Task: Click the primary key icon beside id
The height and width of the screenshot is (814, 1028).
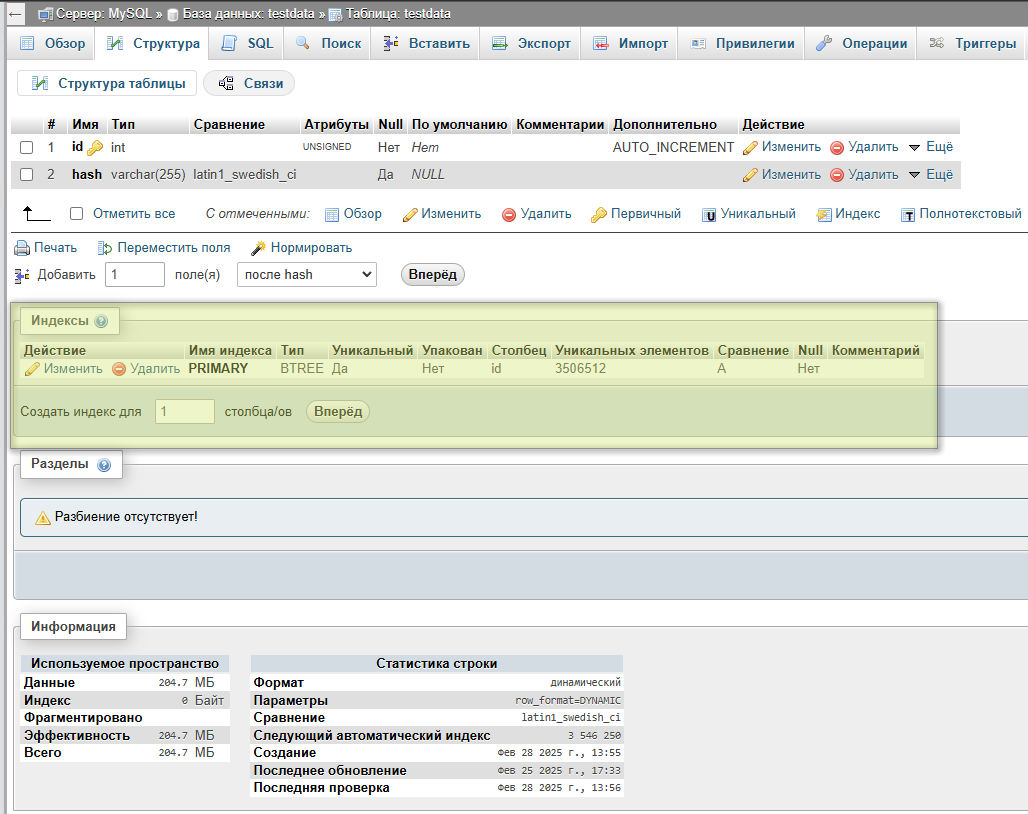Action: point(95,147)
